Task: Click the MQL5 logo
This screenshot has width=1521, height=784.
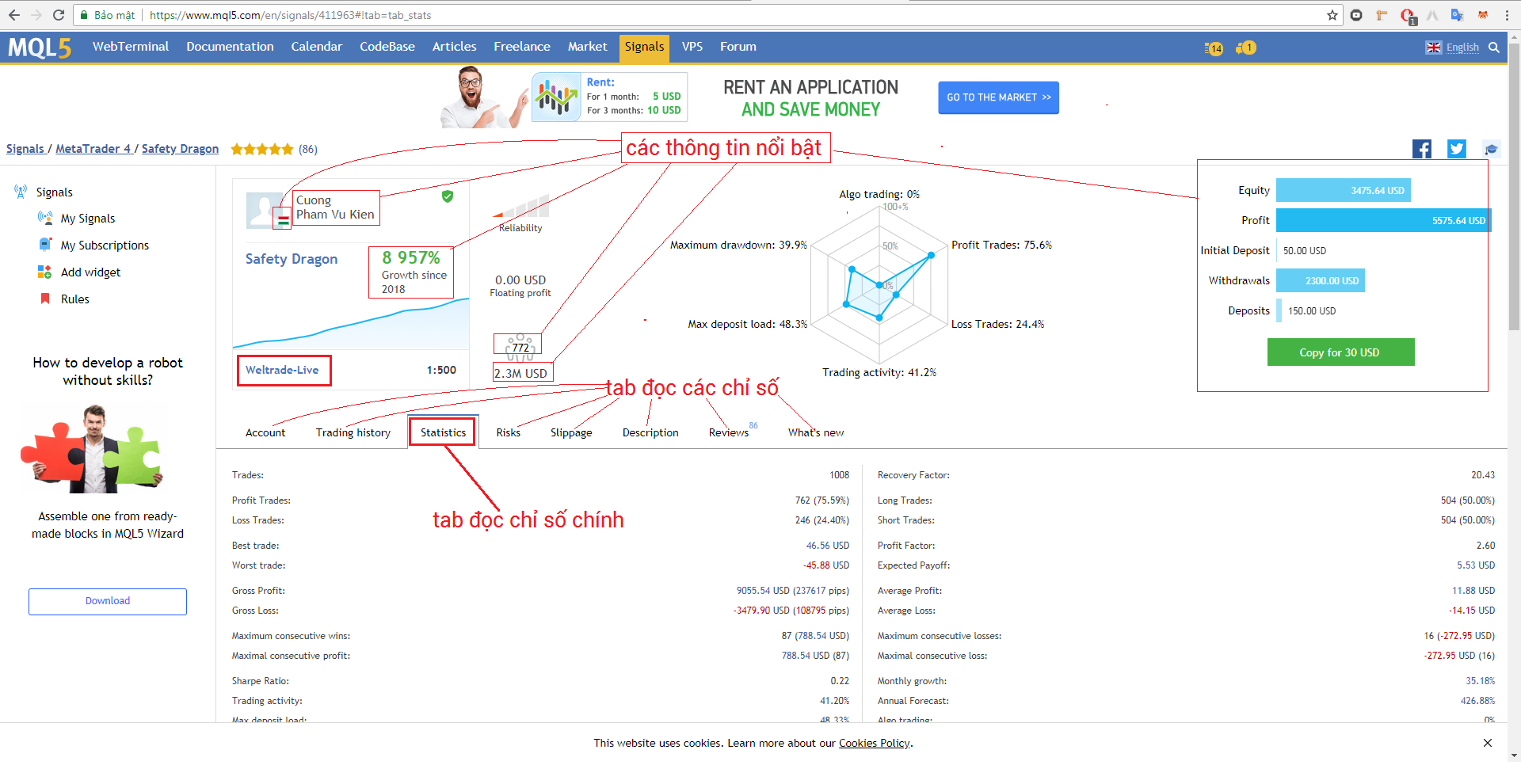Action: (40, 48)
